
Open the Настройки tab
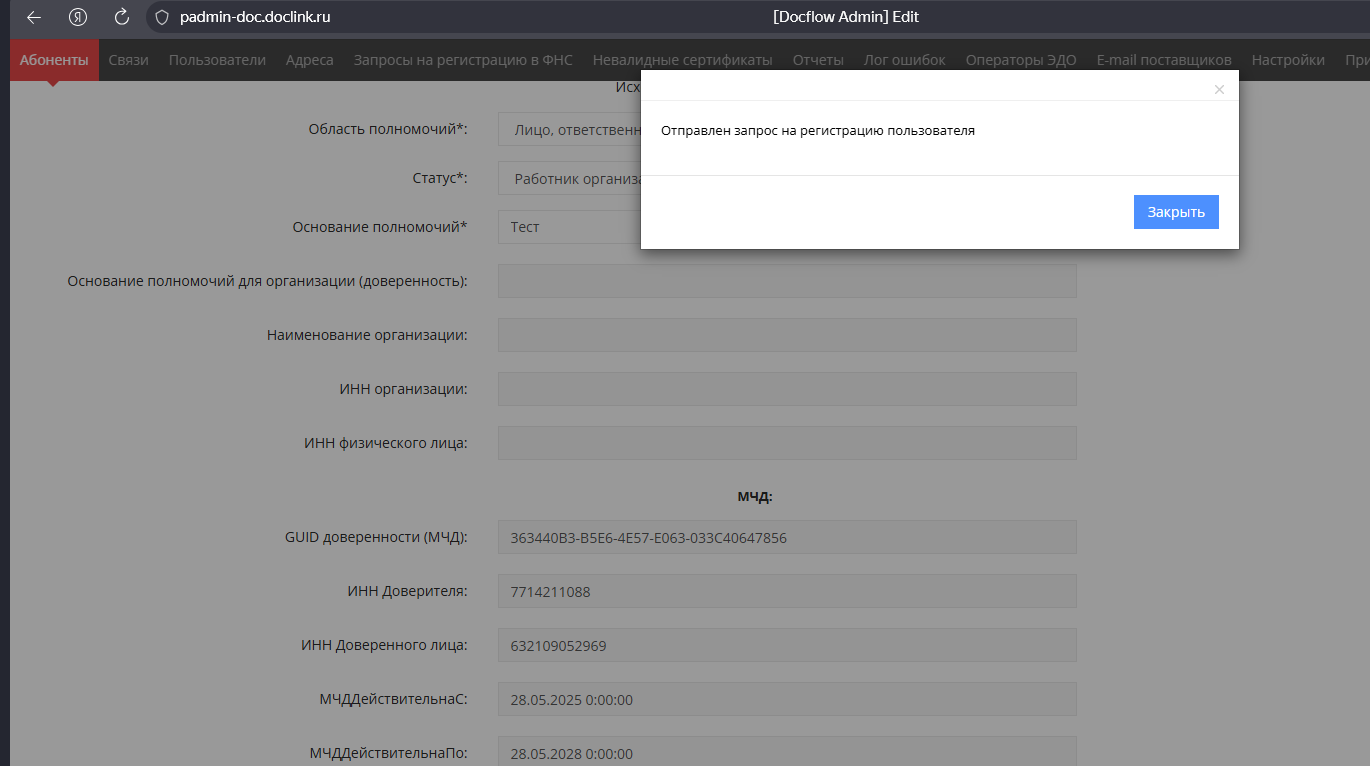click(x=1288, y=60)
